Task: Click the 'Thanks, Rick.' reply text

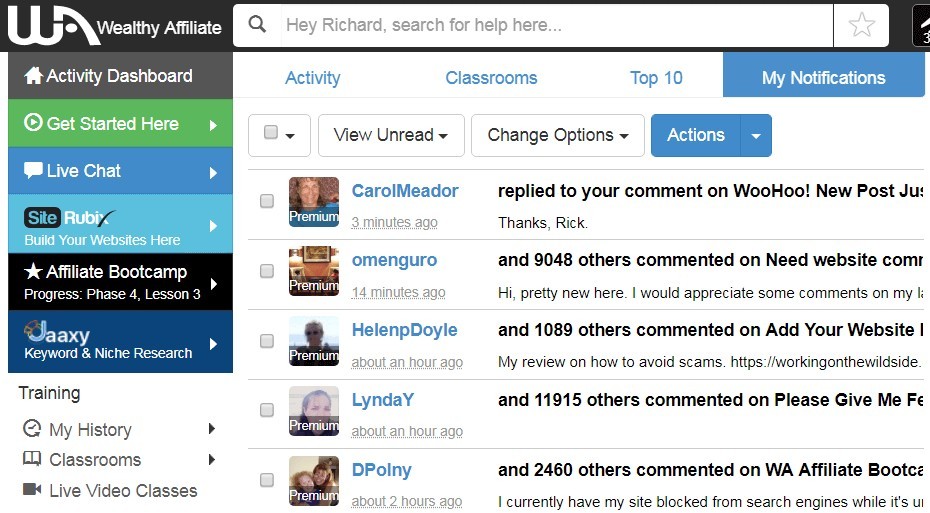Action: [x=543, y=223]
